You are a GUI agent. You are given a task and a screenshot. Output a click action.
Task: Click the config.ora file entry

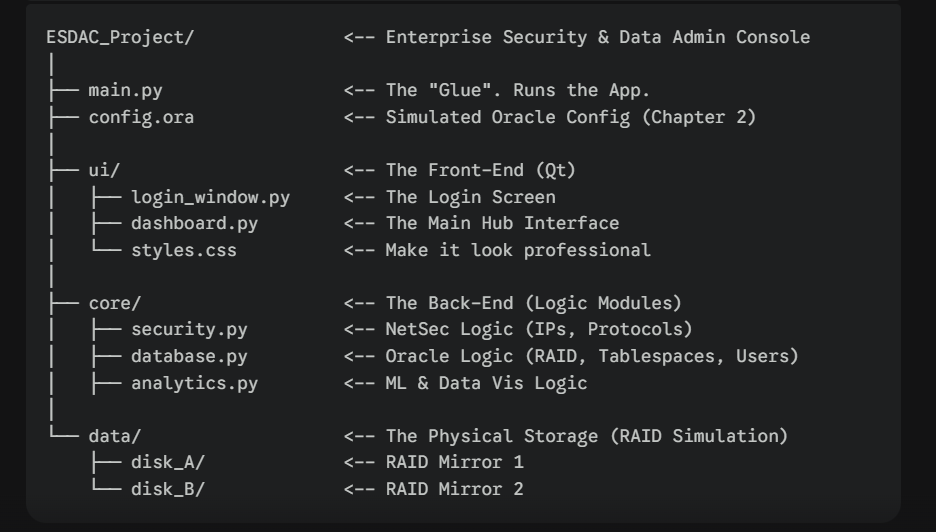pyautogui.click(x=141, y=118)
